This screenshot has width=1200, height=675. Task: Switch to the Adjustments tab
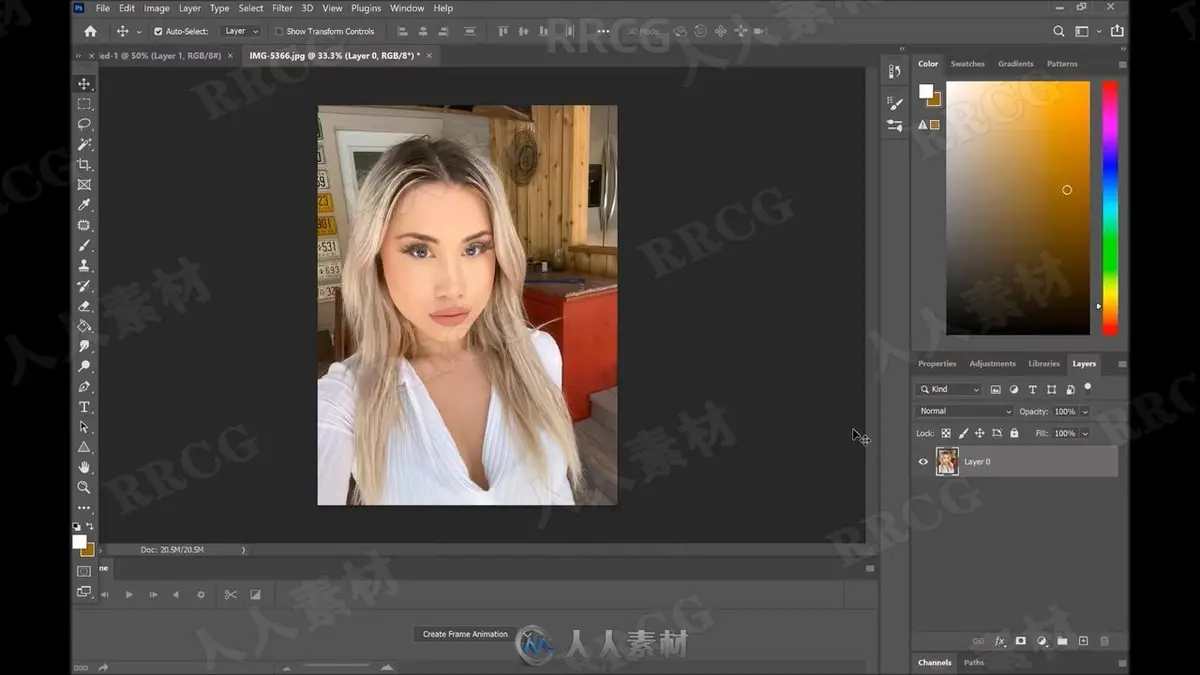point(992,364)
